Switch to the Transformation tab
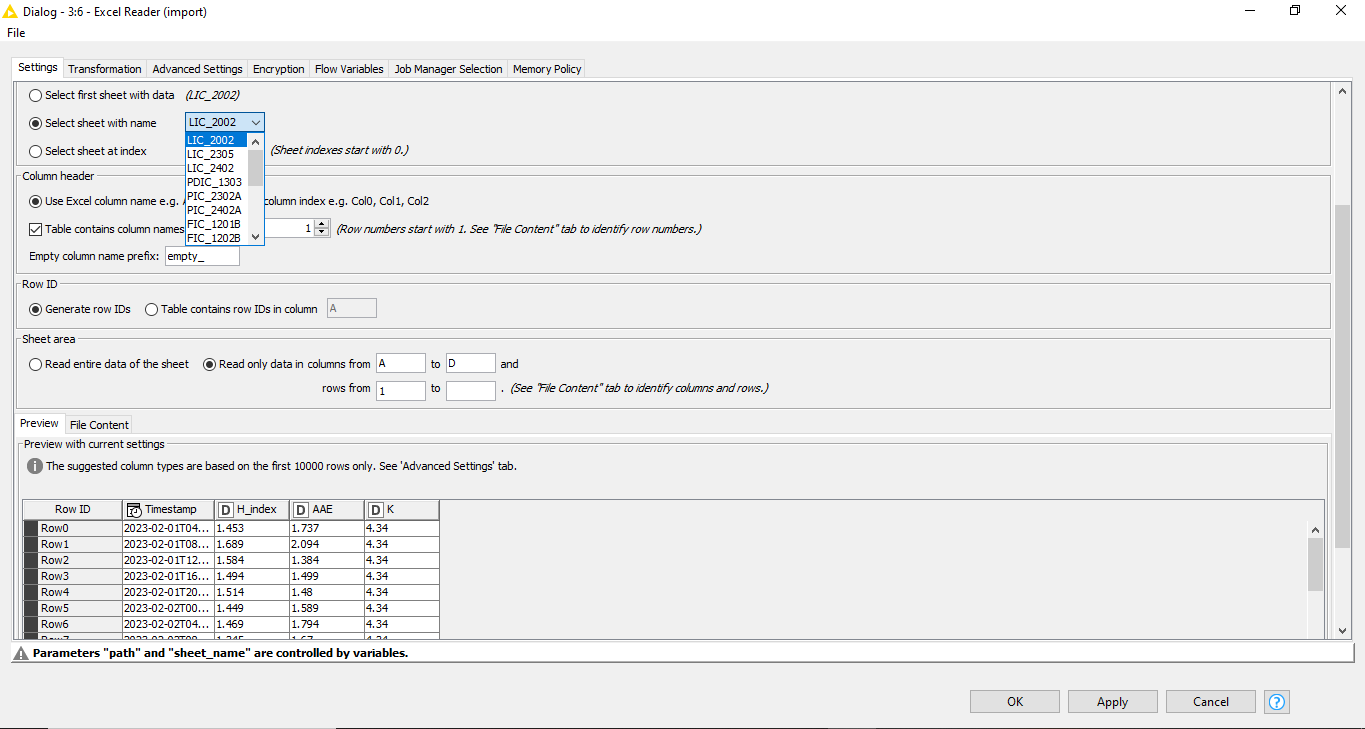The image size is (1365, 729). (105, 69)
